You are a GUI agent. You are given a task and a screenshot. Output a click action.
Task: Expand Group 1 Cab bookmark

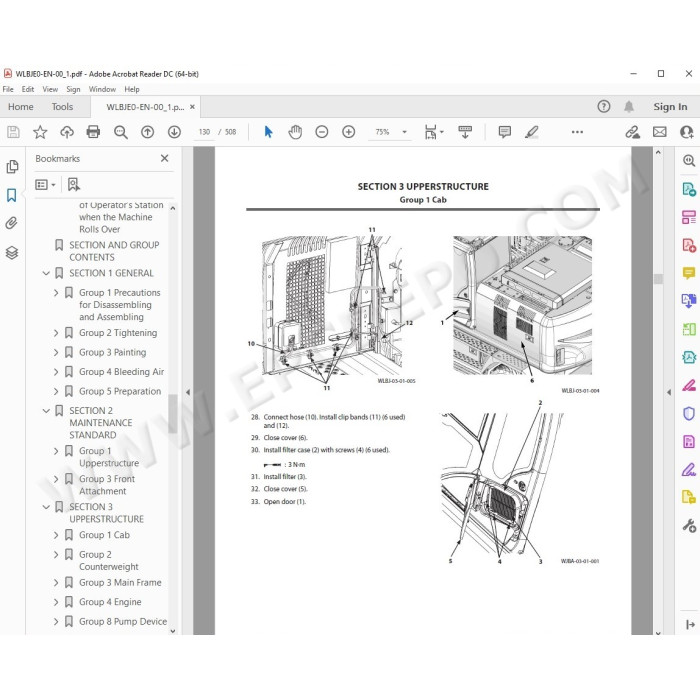click(x=56, y=535)
